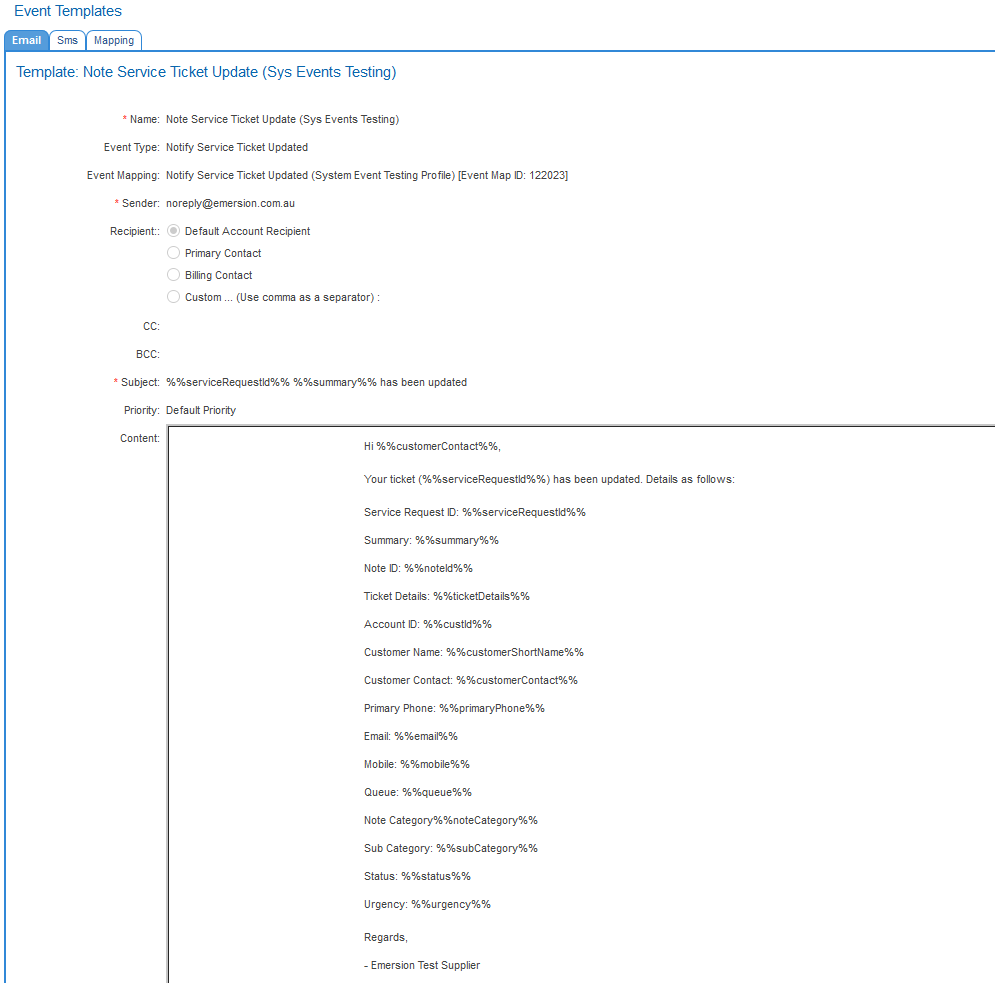Switch to the Email tab
Screen dimensions: 995x983
coord(26,41)
